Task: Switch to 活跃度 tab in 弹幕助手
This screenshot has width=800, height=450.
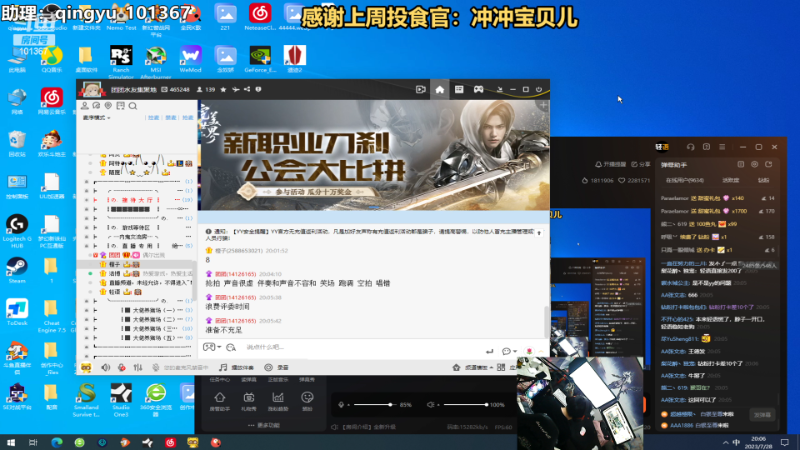Action: (731, 181)
